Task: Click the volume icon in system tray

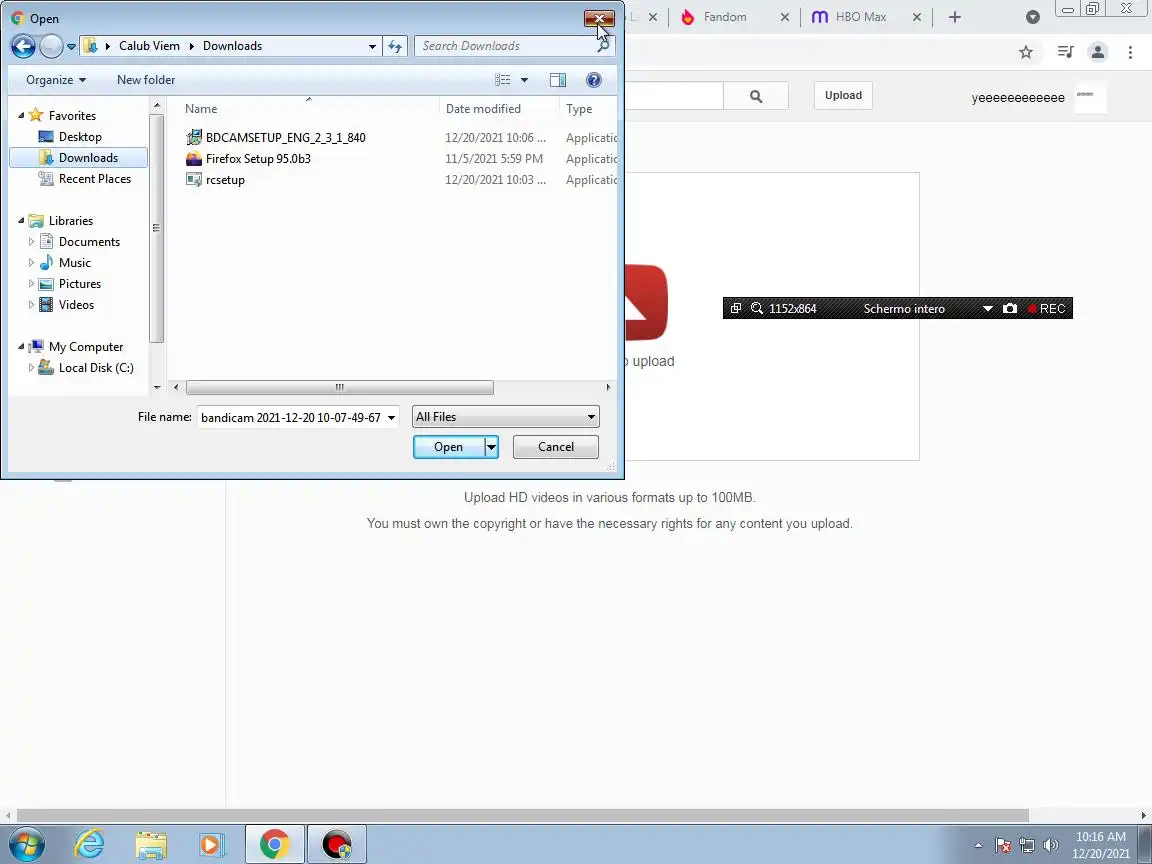Action: [1051, 845]
